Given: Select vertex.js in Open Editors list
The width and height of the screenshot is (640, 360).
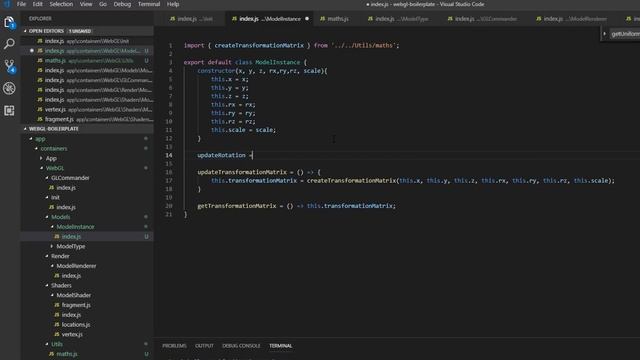Looking at the screenshot, I should (87, 109).
